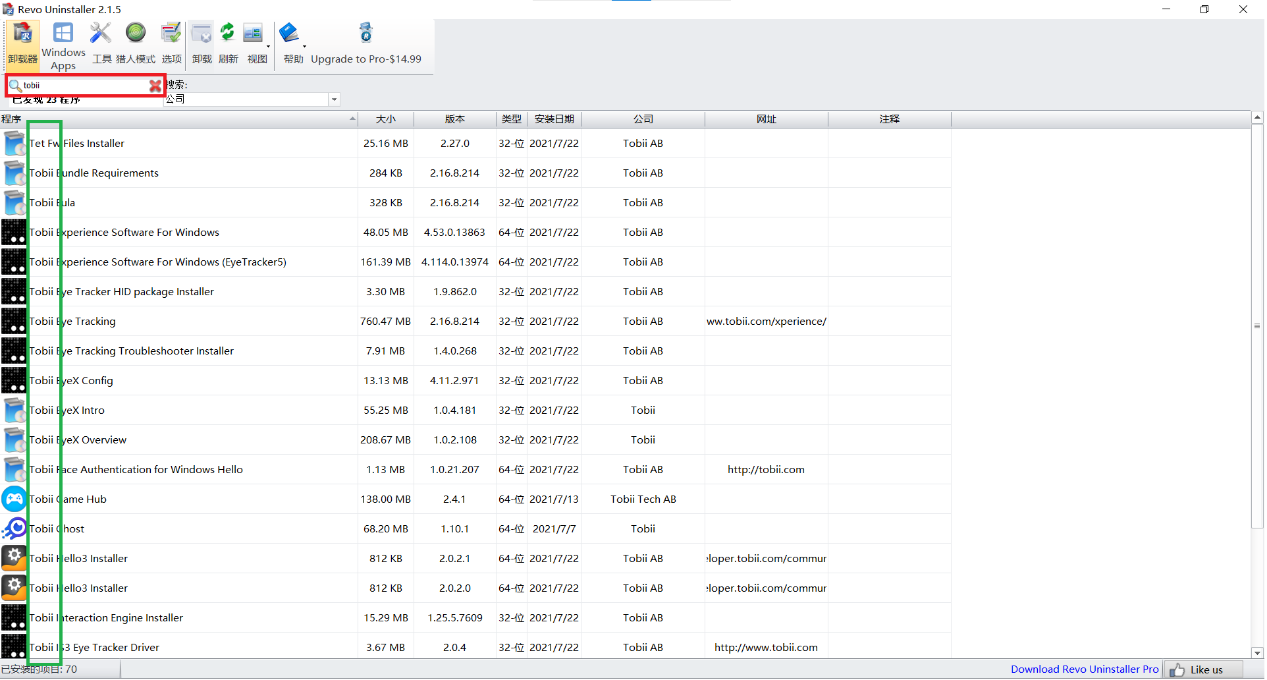Click the magnifier icon in search box
The height and width of the screenshot is (680, 1267).
pos(15,86)
